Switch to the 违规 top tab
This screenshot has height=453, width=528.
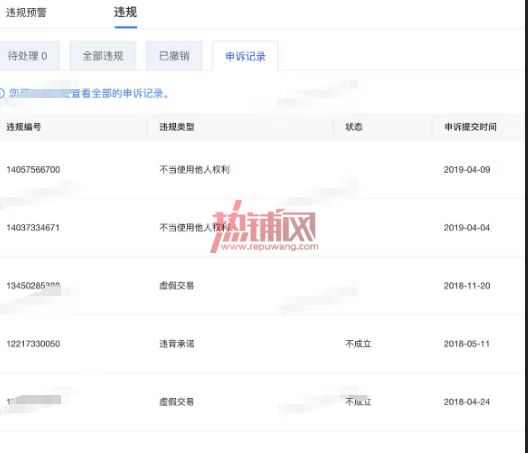(125, 12)
